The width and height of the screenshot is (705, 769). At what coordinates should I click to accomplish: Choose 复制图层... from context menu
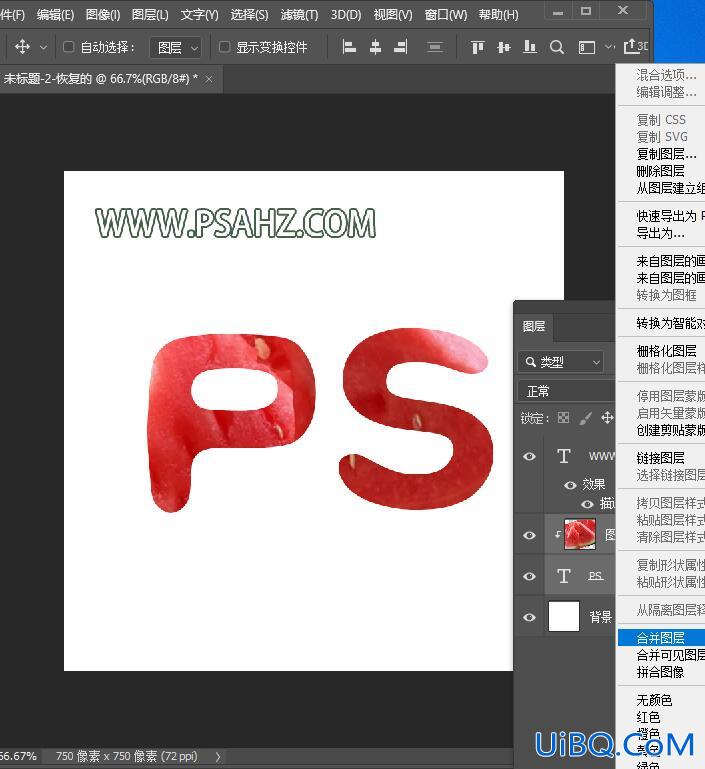(x=661, y=154)
